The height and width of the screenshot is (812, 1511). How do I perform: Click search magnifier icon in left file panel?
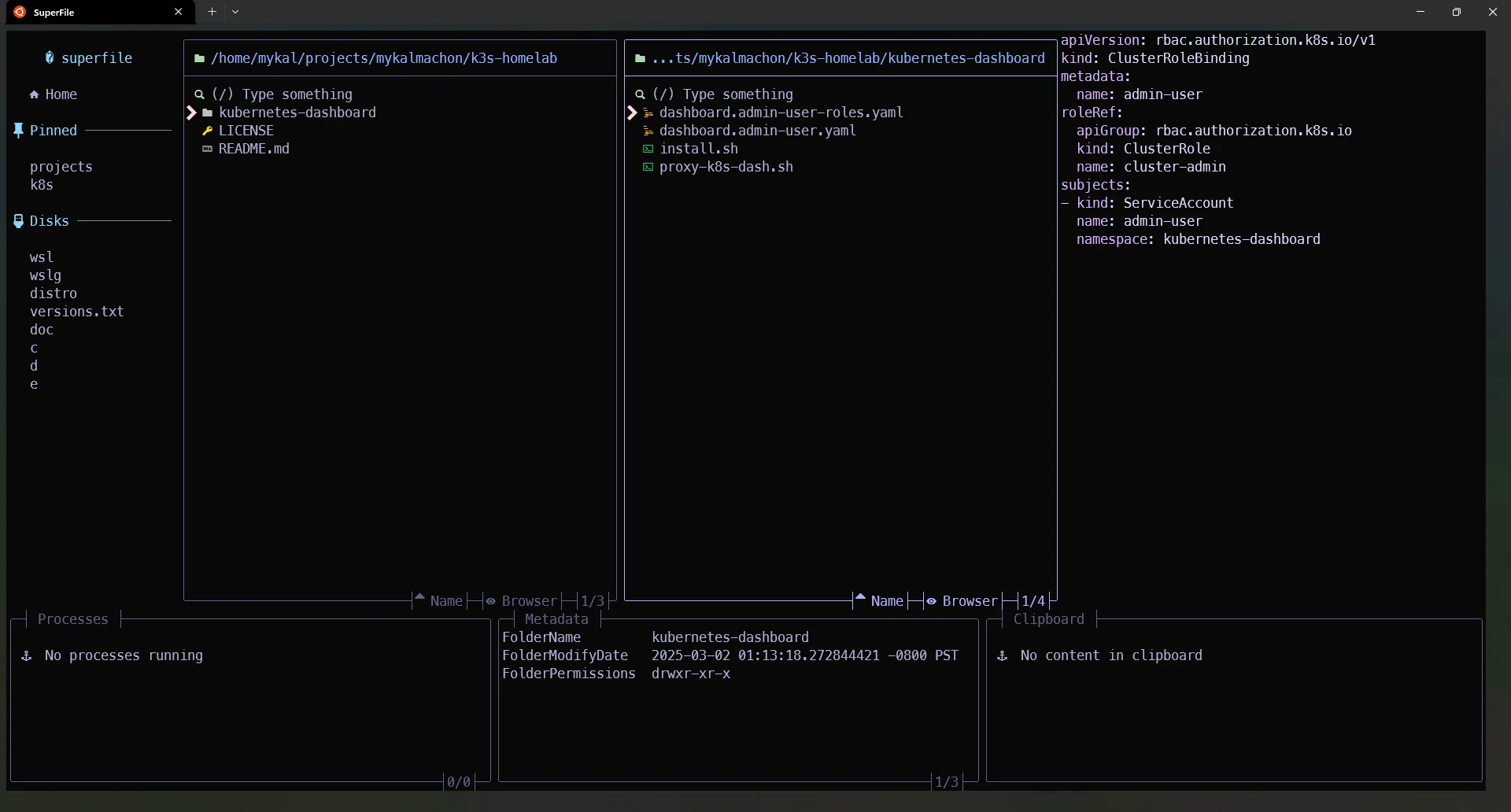point(200,94)
